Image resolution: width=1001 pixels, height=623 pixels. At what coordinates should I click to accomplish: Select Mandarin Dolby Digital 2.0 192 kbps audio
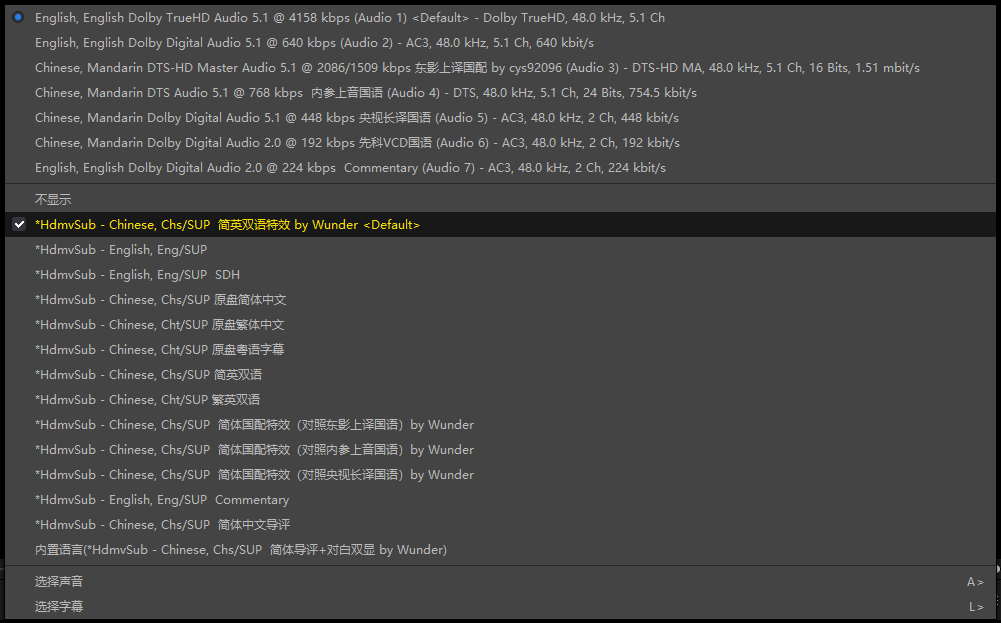357,143
